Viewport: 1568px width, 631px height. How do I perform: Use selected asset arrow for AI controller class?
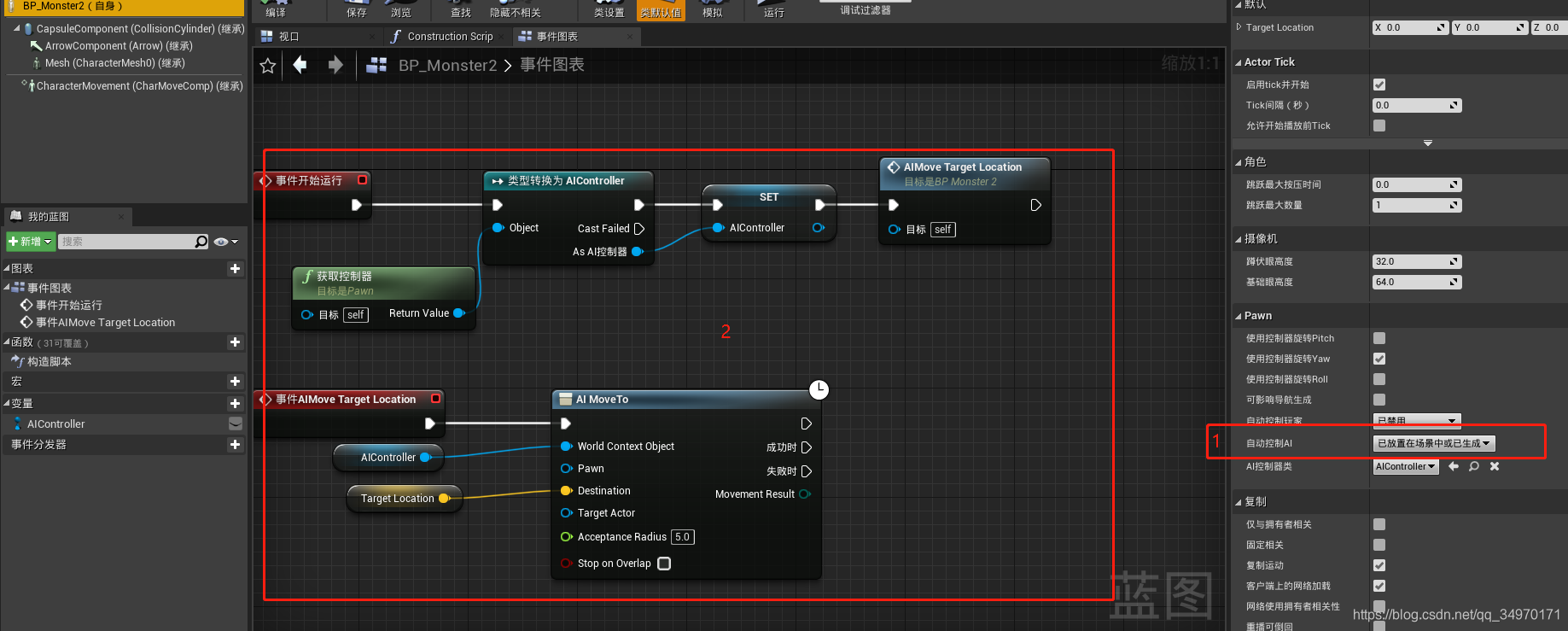1454,466
